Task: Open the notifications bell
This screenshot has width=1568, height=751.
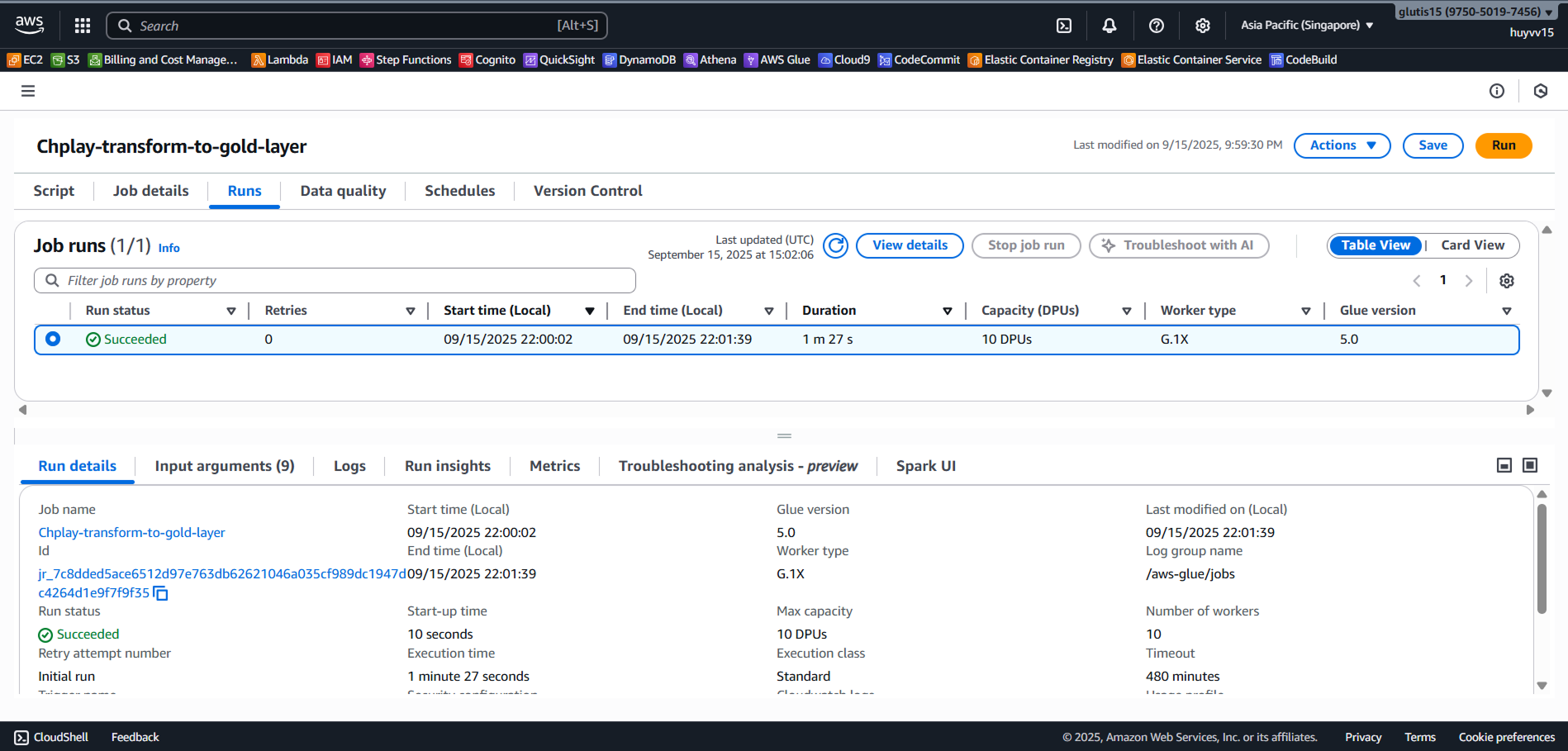Action: coord(1109,26)
